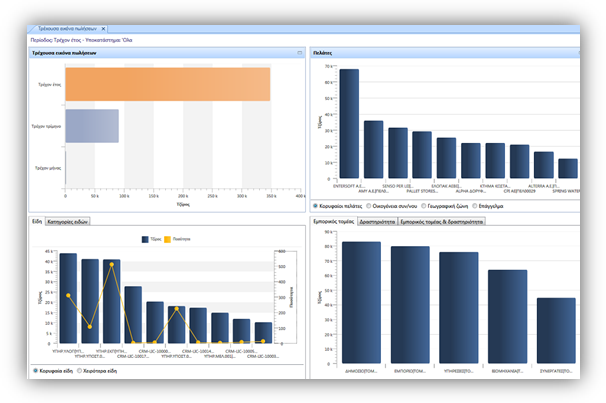Click the yellow Ποσότητα legend swatch
The height and width of the screenshot is (403, 606).
pyautogui.click(x=167, y=240)
